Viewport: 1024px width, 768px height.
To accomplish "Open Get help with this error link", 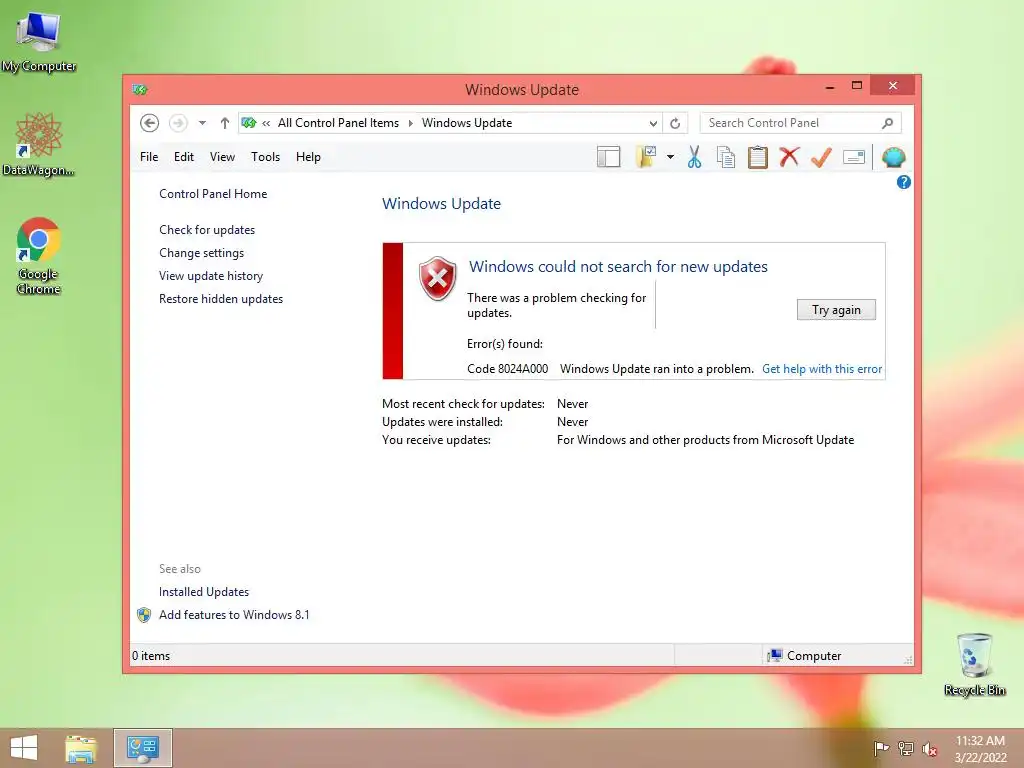I will [822, 369].
